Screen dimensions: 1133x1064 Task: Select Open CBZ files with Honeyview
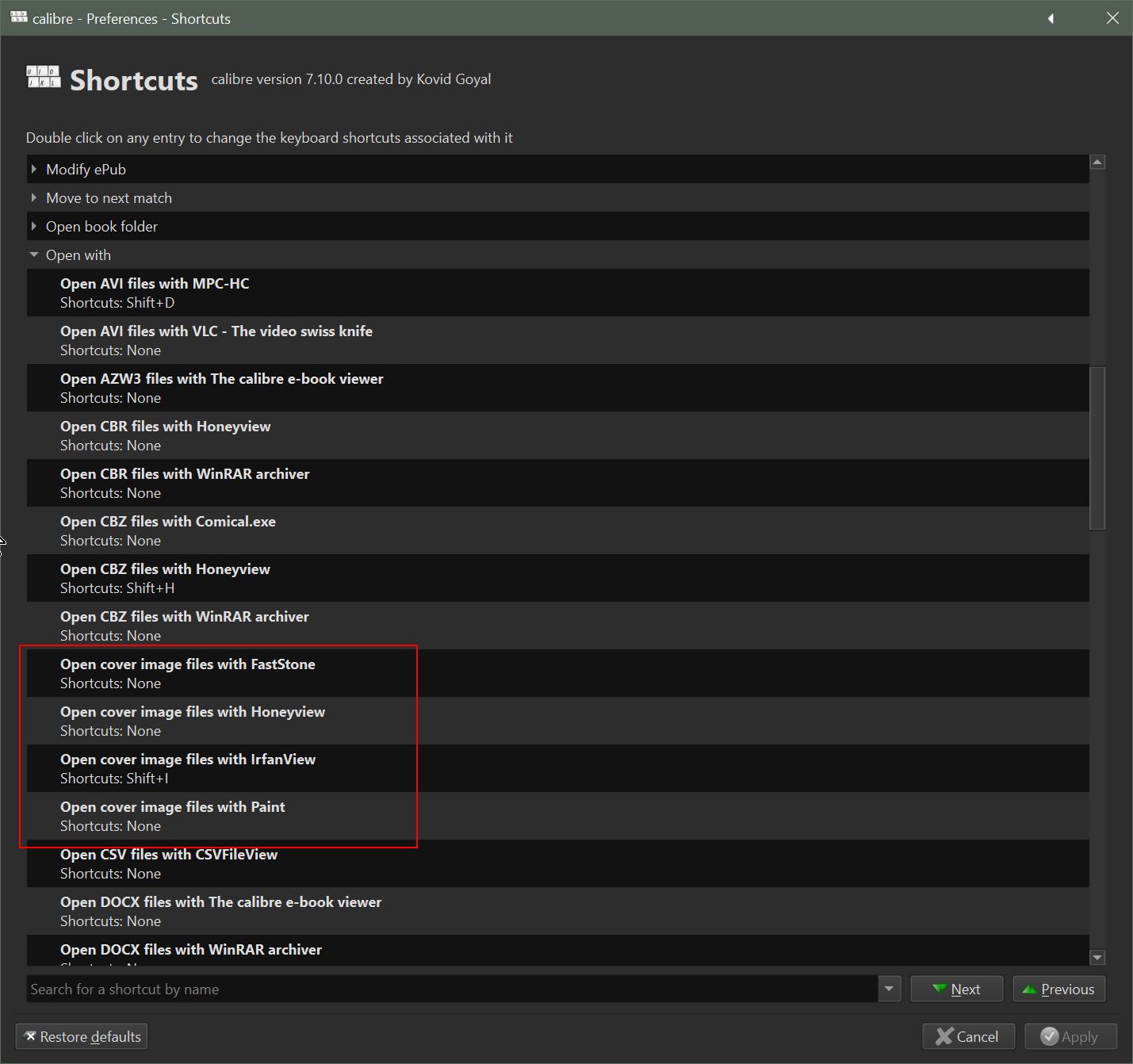558,578
